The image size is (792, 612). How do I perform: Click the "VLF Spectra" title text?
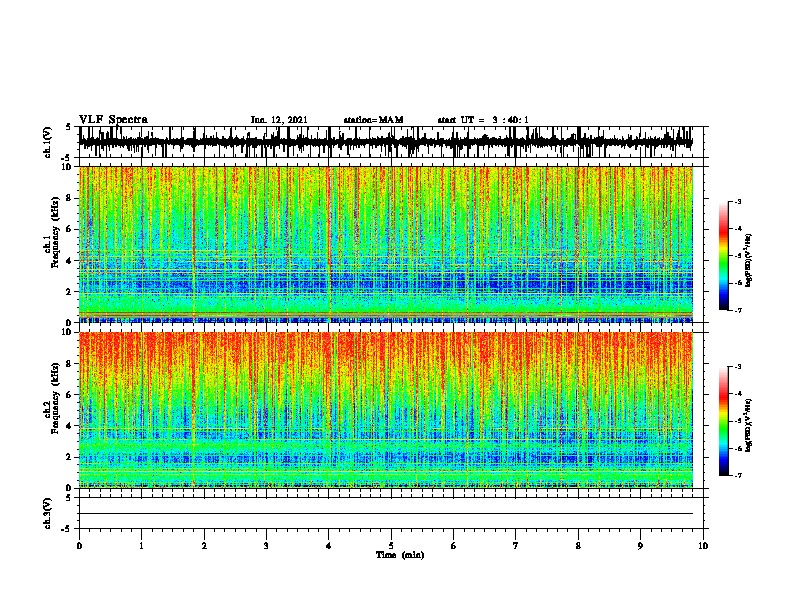[x=113, y=120]
